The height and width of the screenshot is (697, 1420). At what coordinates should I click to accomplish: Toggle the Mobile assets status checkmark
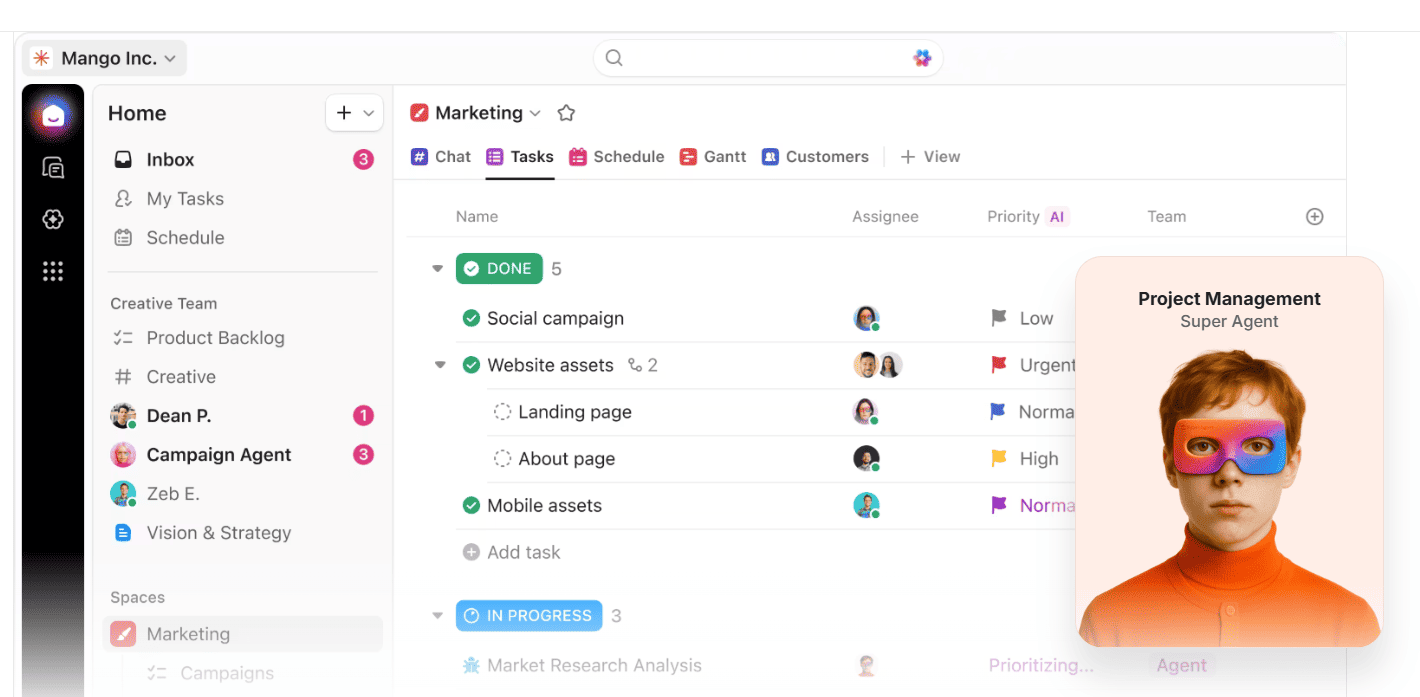click(471, 505)
